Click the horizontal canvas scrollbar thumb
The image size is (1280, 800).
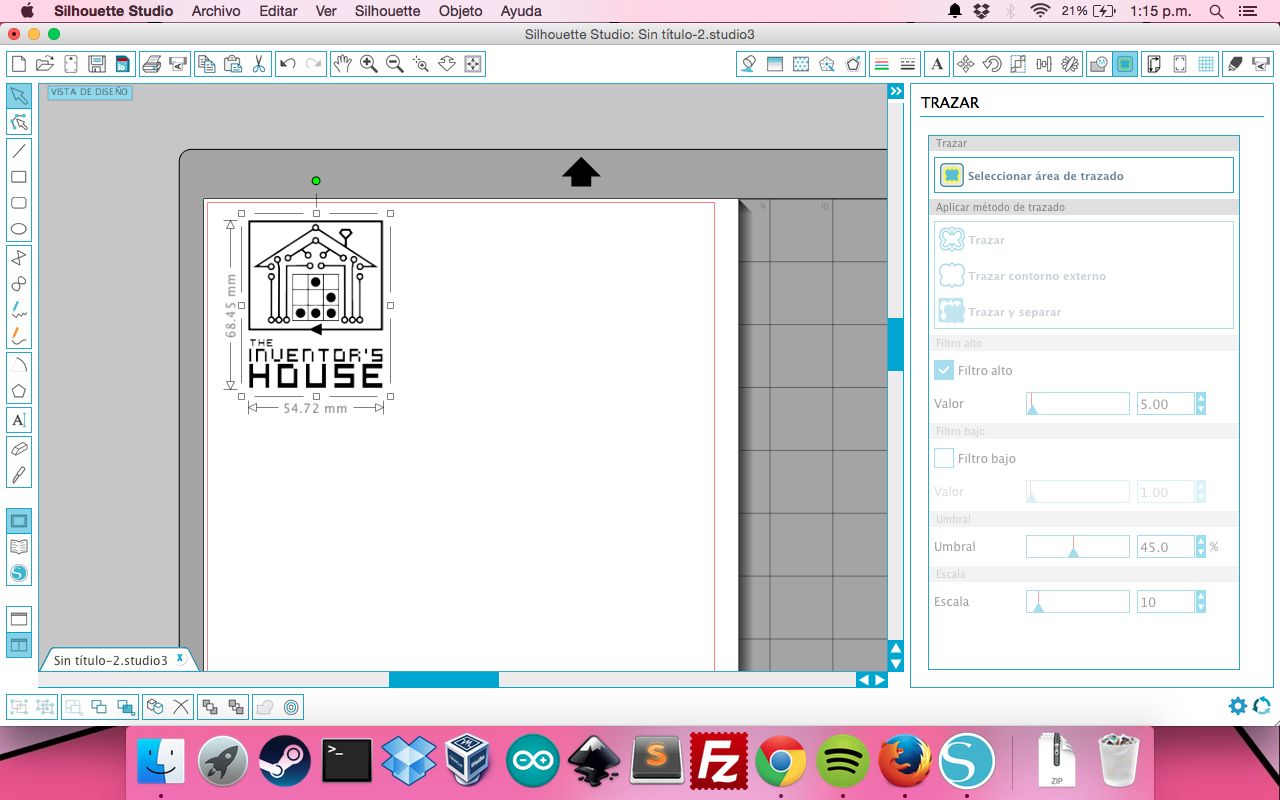(444, 679)
